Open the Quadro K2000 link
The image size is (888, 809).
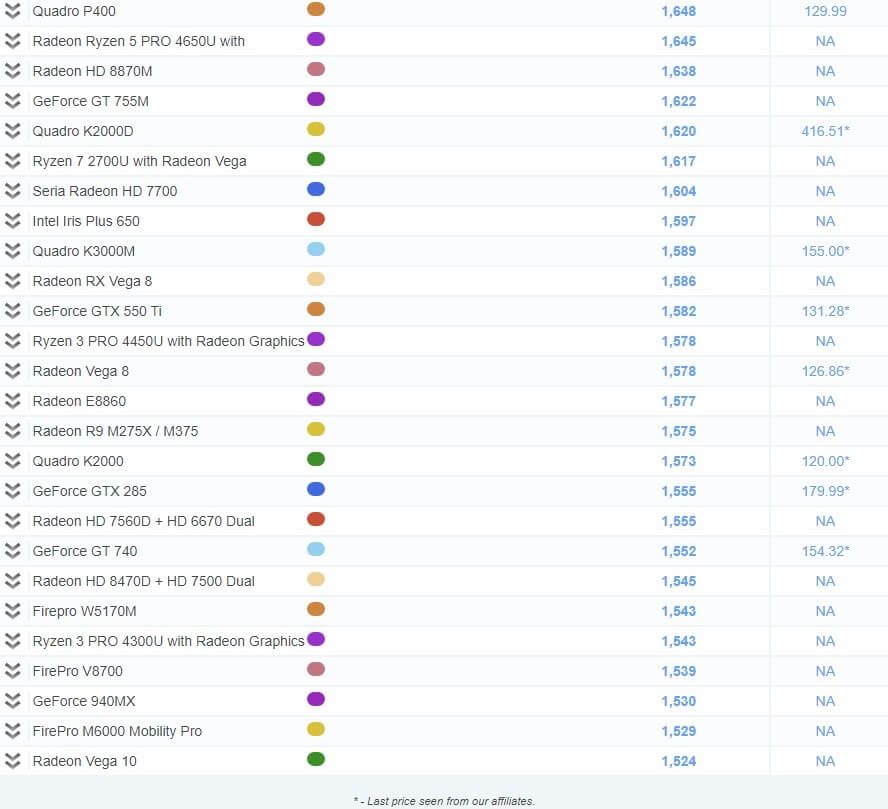pos(78,461)
